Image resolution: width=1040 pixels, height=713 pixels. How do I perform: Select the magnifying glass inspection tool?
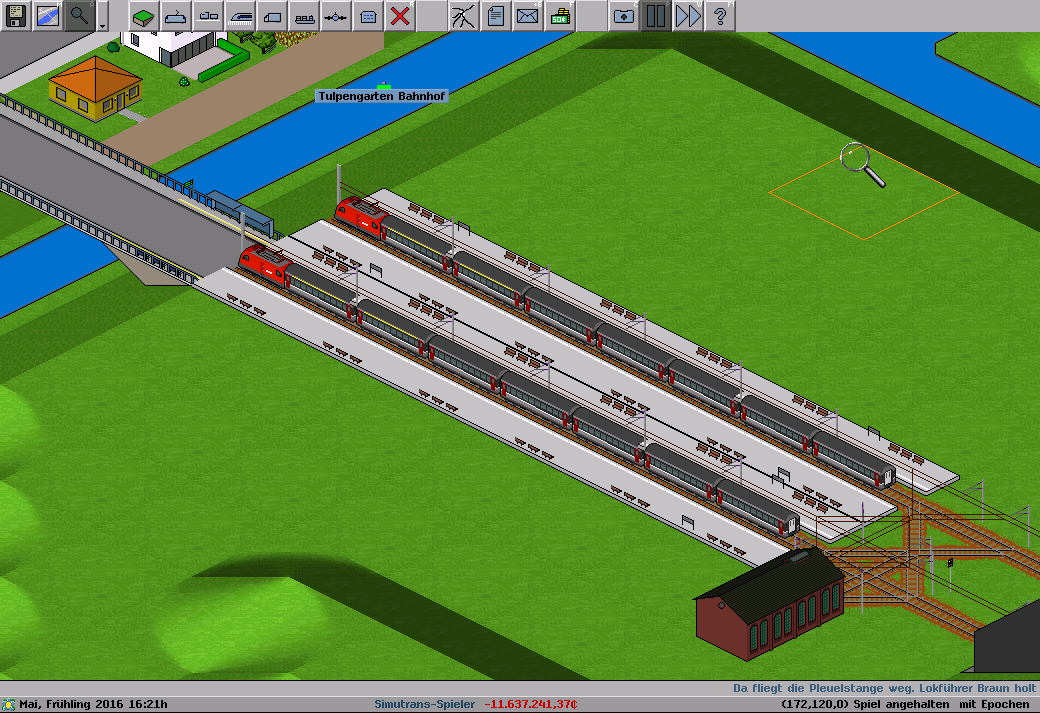[80, 15]
